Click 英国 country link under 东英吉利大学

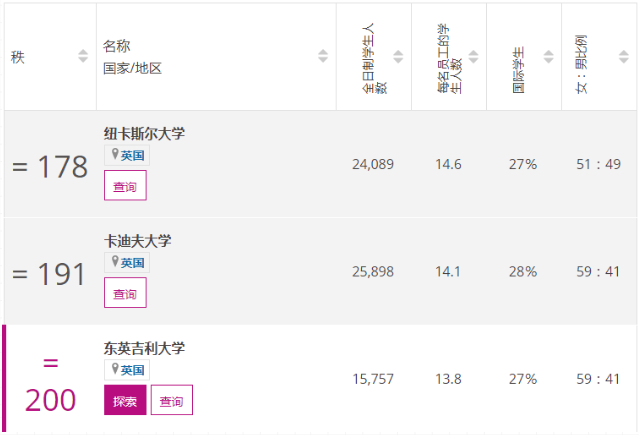click(x=133, y=370)
